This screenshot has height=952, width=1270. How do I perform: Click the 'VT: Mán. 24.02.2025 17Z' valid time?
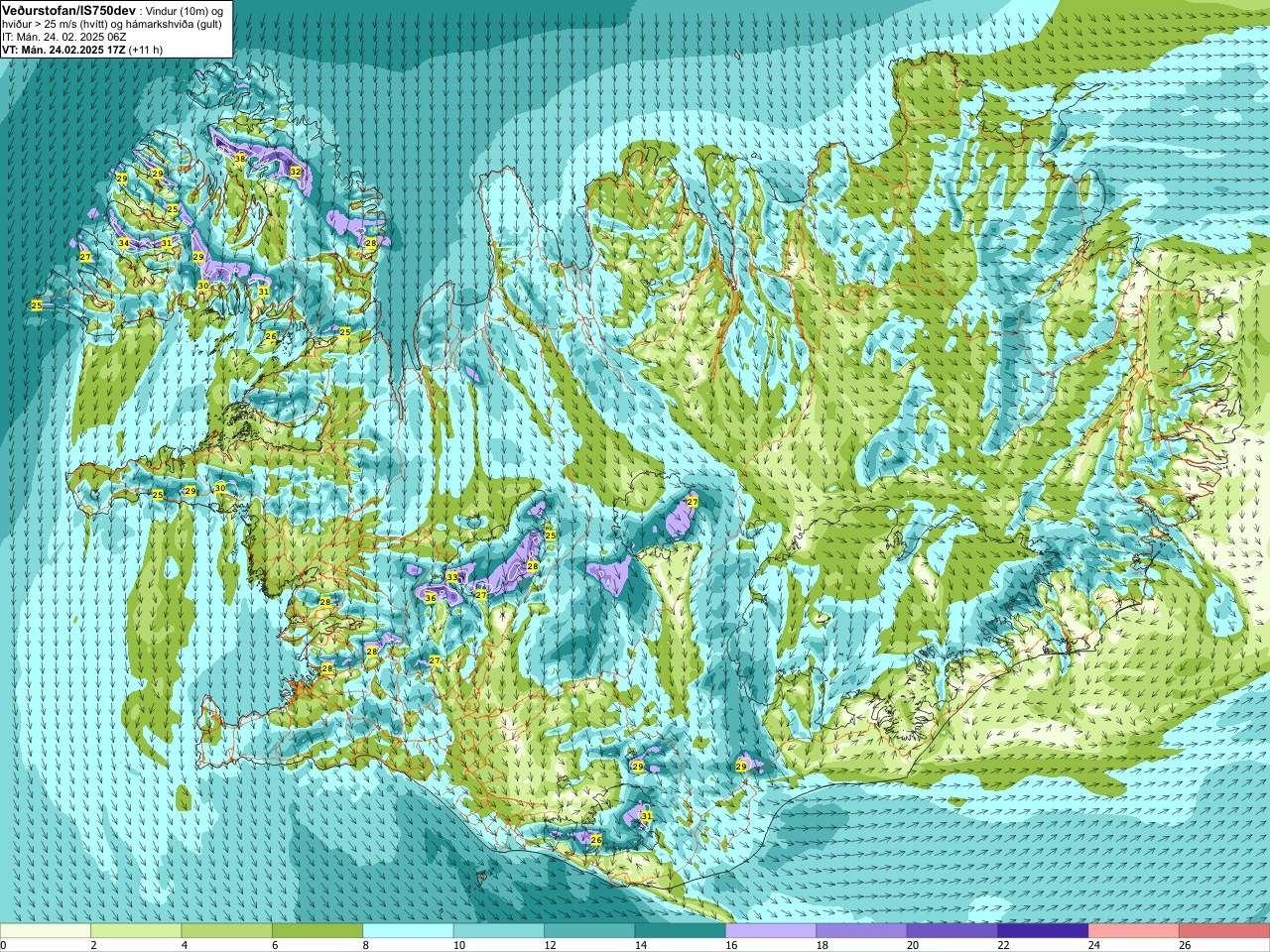(x=63, y=50)
